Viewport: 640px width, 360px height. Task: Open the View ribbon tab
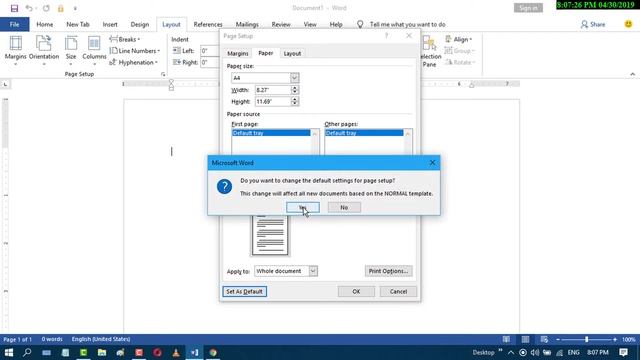click(x=310, y=24)
